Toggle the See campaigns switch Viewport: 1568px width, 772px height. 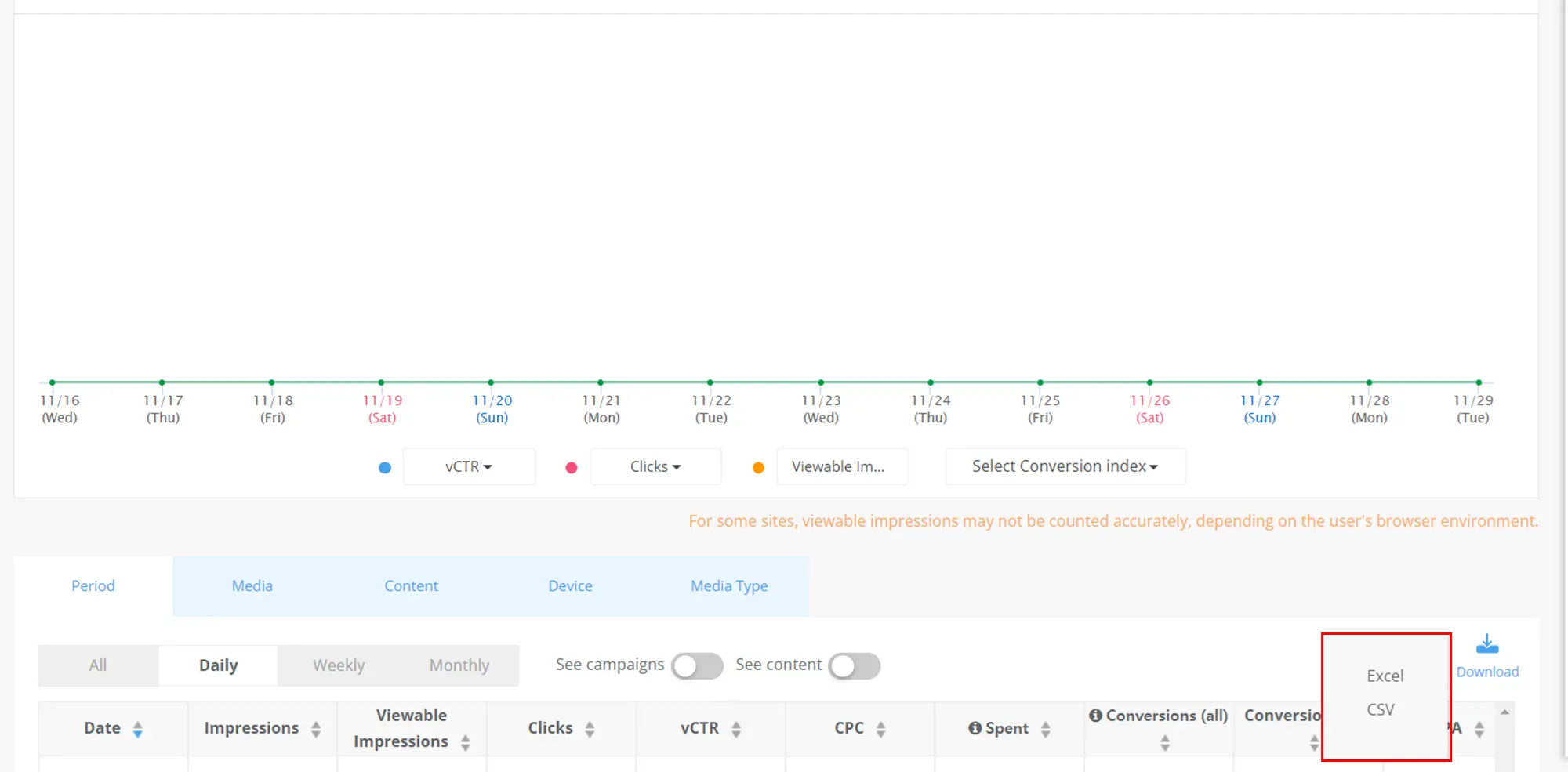697,666
